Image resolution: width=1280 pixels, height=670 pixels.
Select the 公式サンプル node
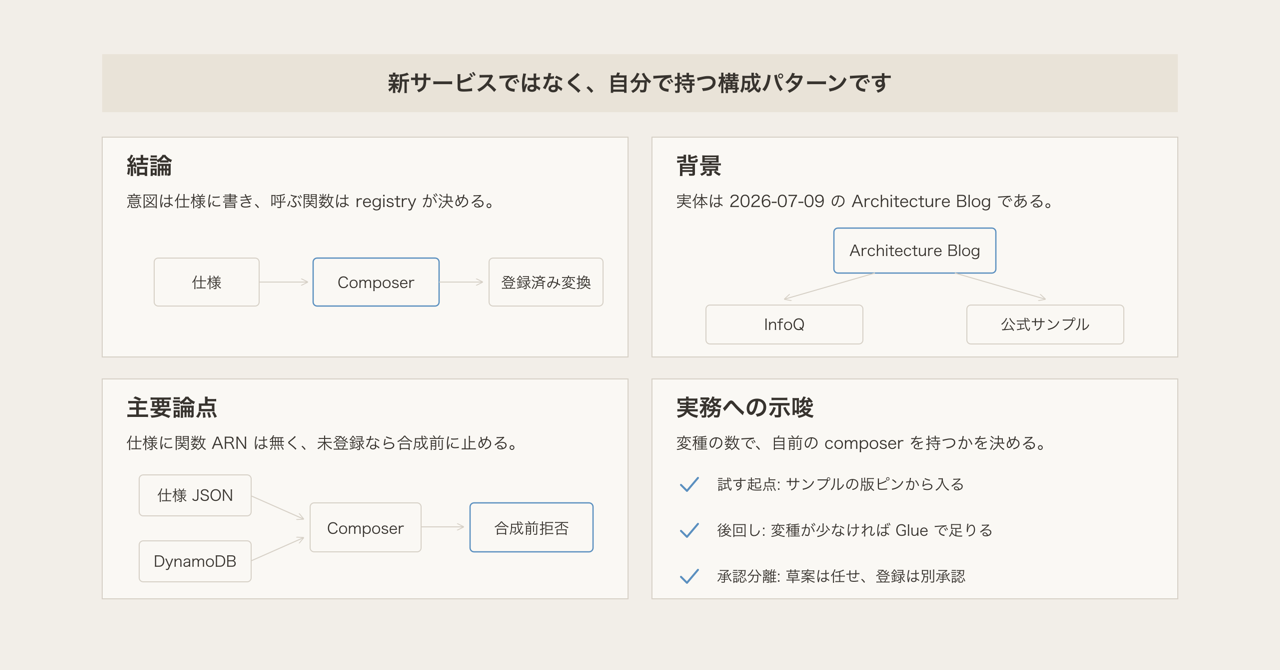1045,325
